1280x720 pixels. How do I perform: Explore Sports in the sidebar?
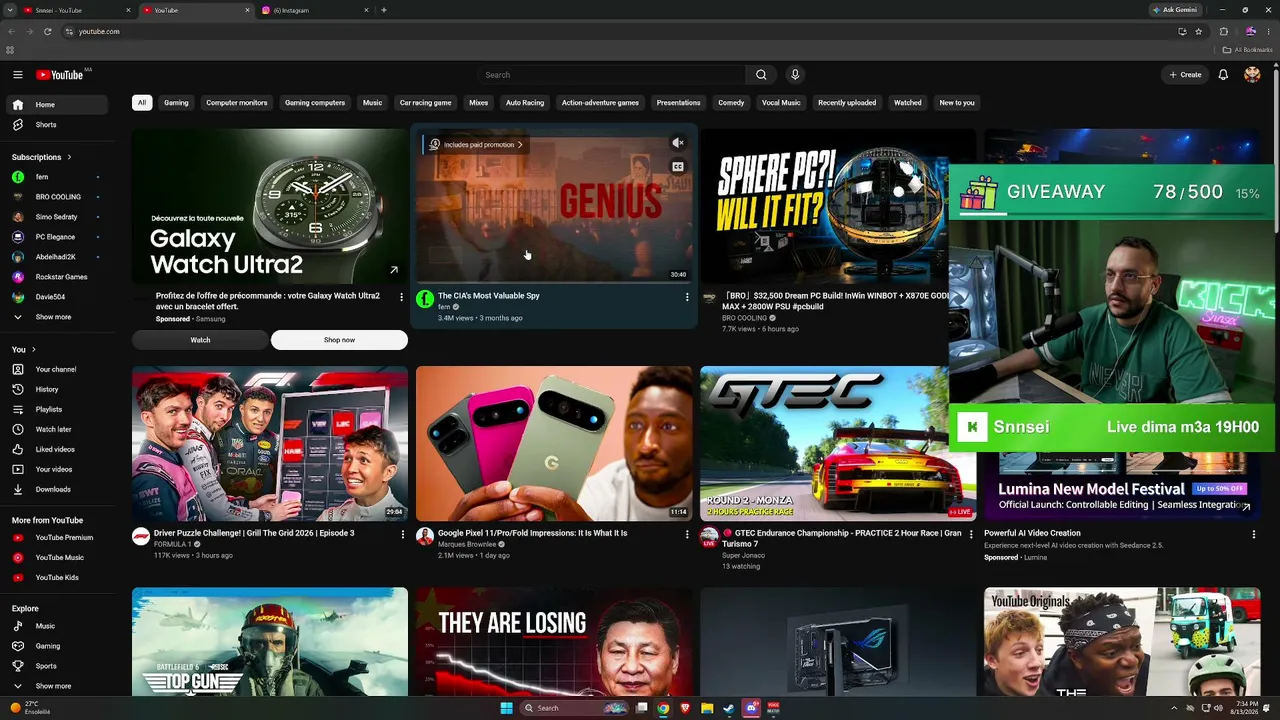pyautogui.click(x=58, y=666)
